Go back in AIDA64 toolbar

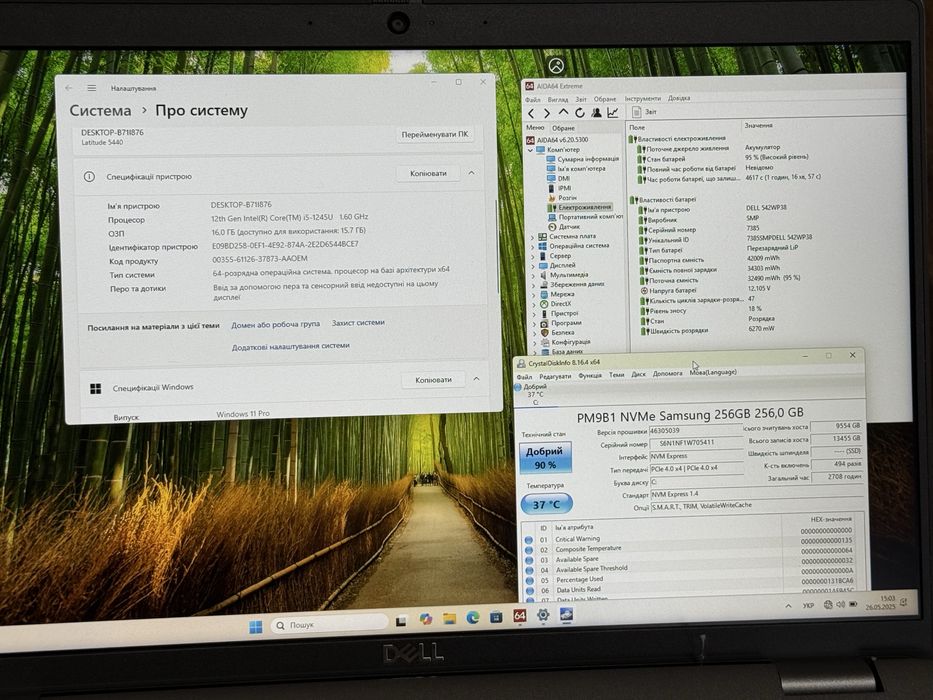coord(531,113)
